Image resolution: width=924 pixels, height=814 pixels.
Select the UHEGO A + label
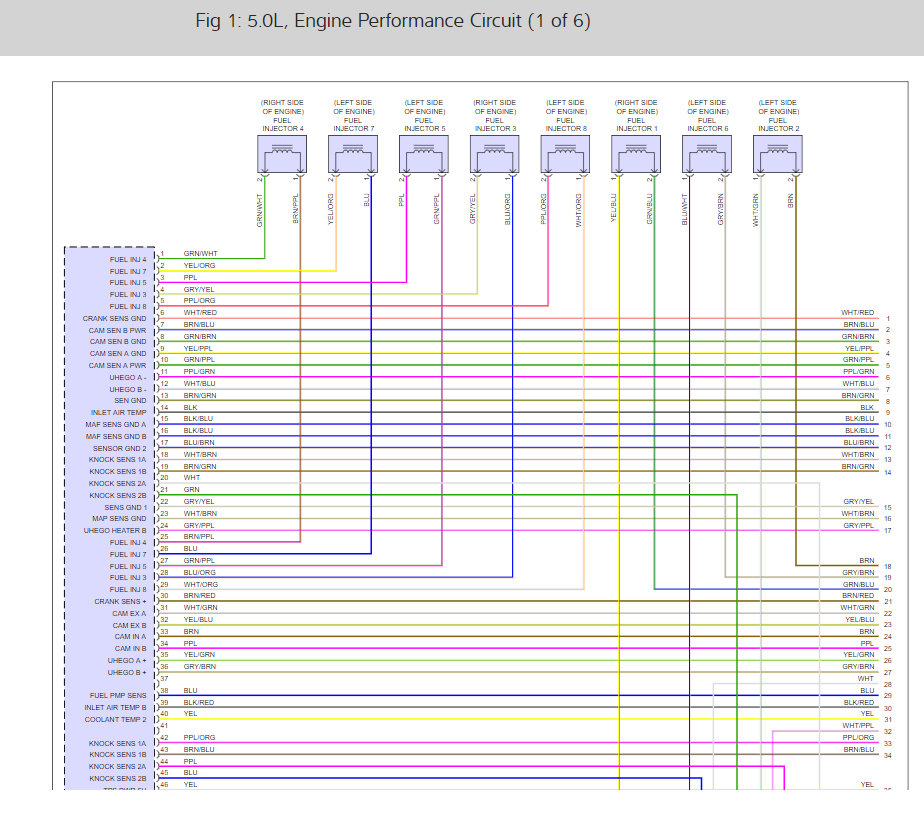[x=127, y=661]
